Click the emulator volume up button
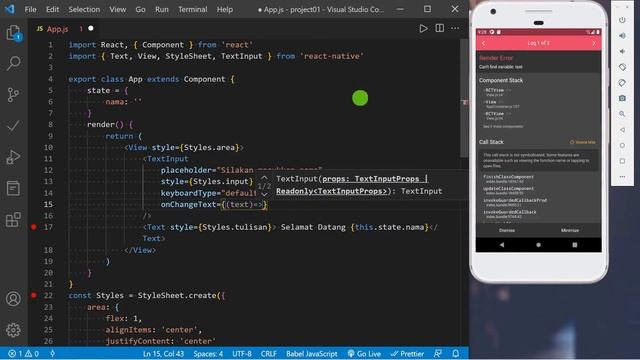The image size is (640, 360). pos(622,36)
